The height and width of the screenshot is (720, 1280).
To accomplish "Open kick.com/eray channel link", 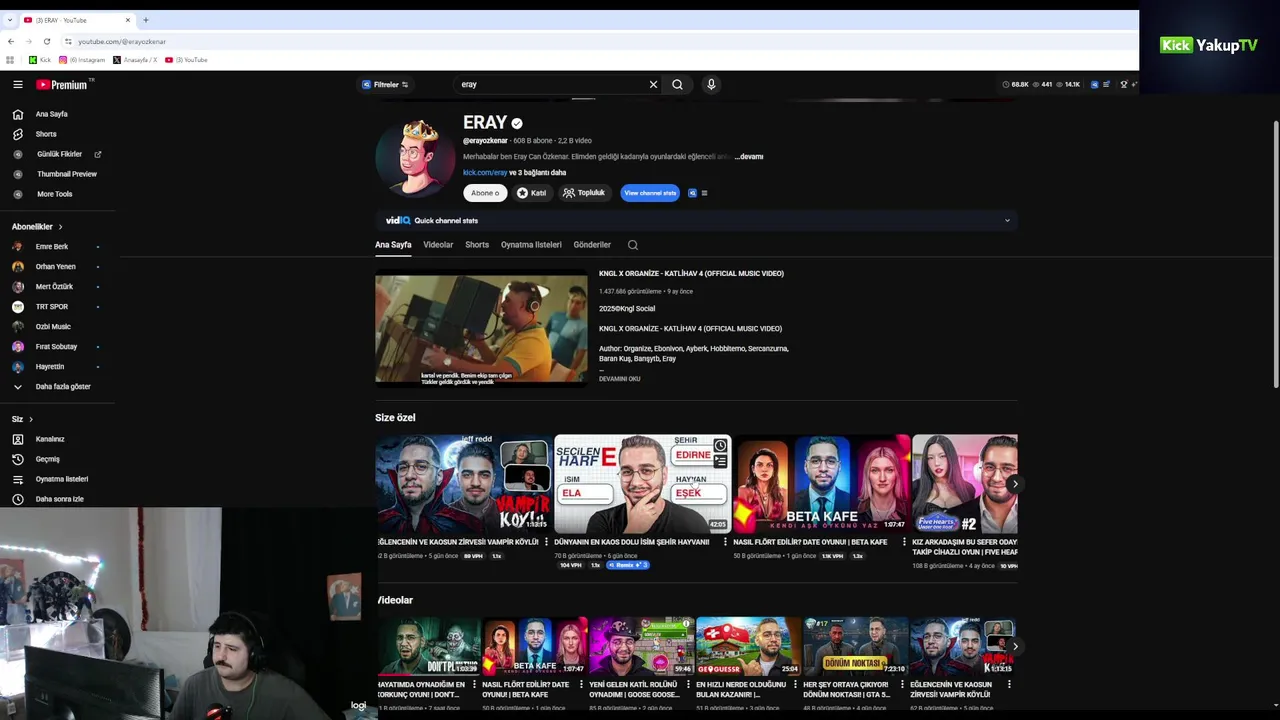I will 485,173.
